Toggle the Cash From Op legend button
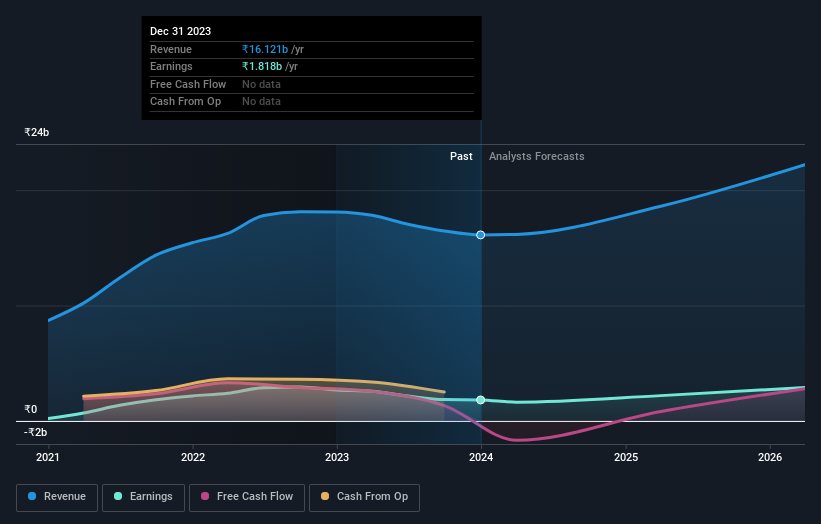Viewport: 821px width, 524px height. pyautogui.click(x=364, y=497)
